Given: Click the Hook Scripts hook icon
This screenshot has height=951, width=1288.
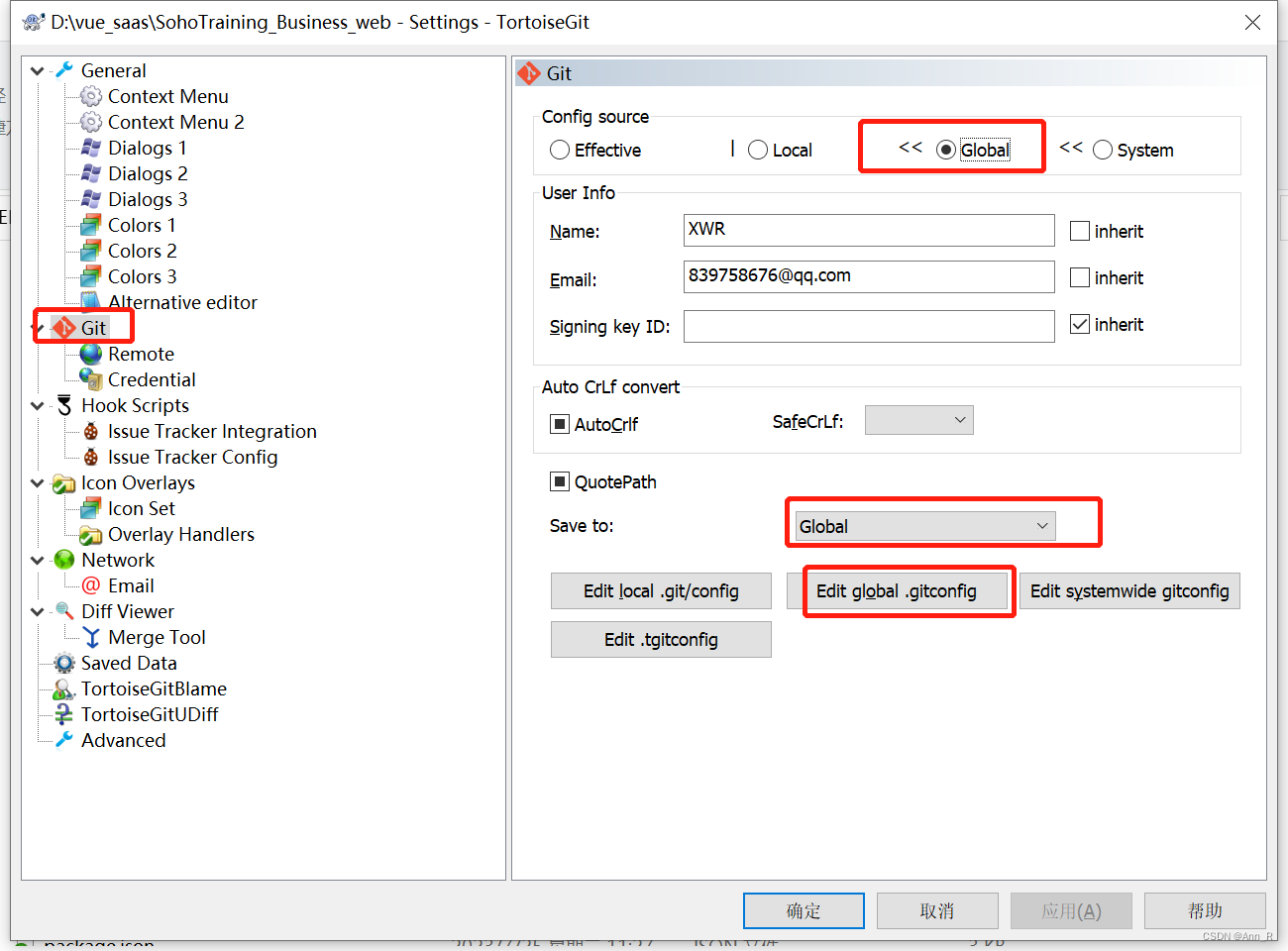Looking at the screenshot, I should tap(64, 405).
